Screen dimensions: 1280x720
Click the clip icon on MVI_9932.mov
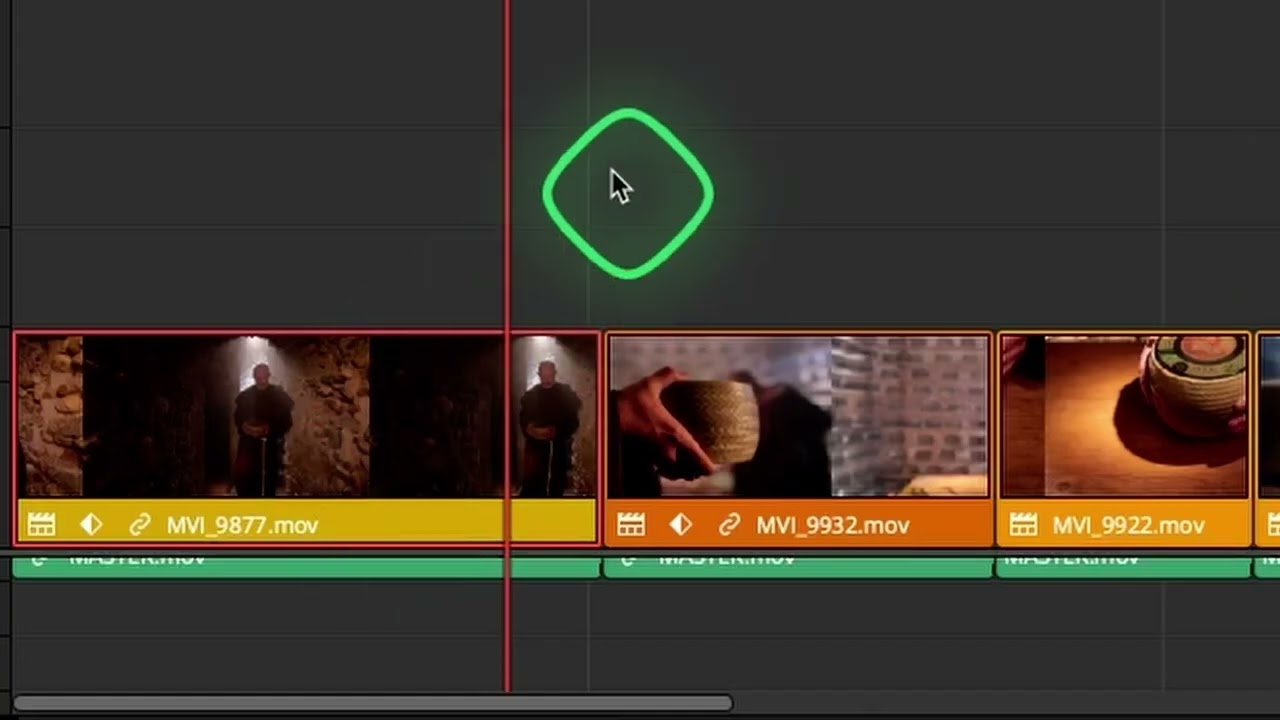(630, 524)
